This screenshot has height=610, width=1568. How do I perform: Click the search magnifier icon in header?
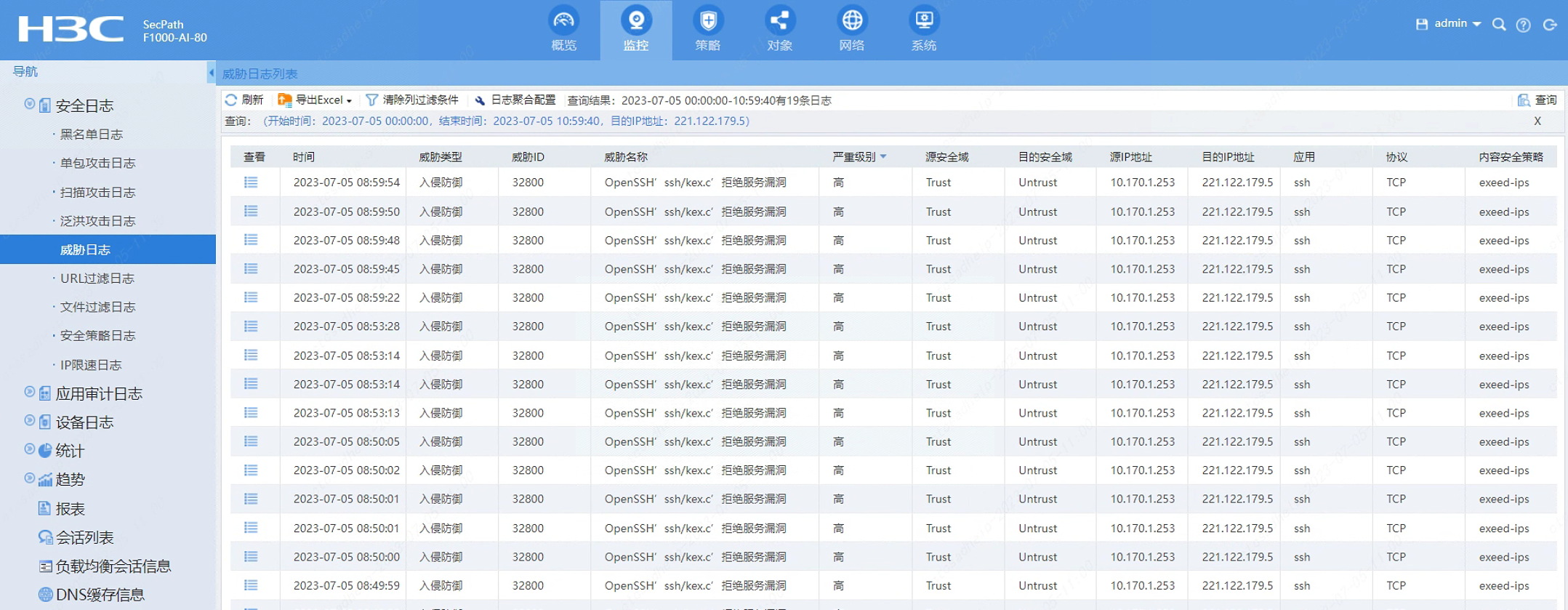pyautogui.click(x=1498, y=25)
